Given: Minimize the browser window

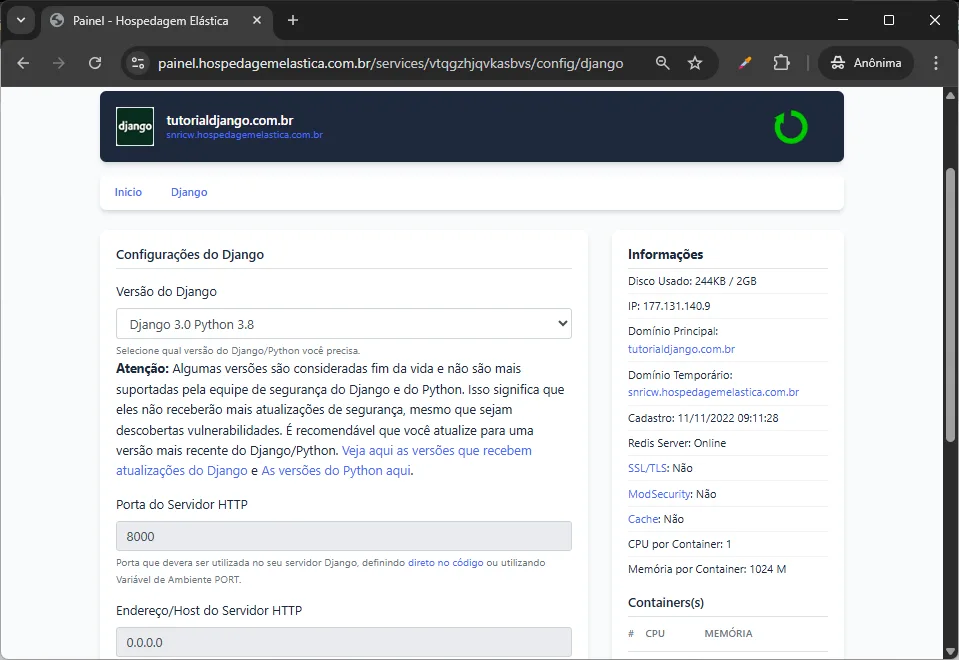Looking at the screenshot, I should 843,20.
